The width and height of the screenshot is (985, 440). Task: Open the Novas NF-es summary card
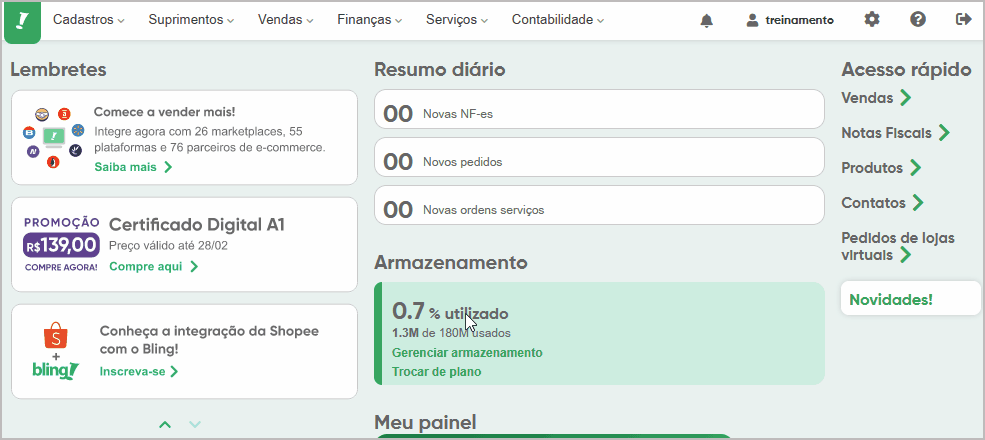click(599, 109)
